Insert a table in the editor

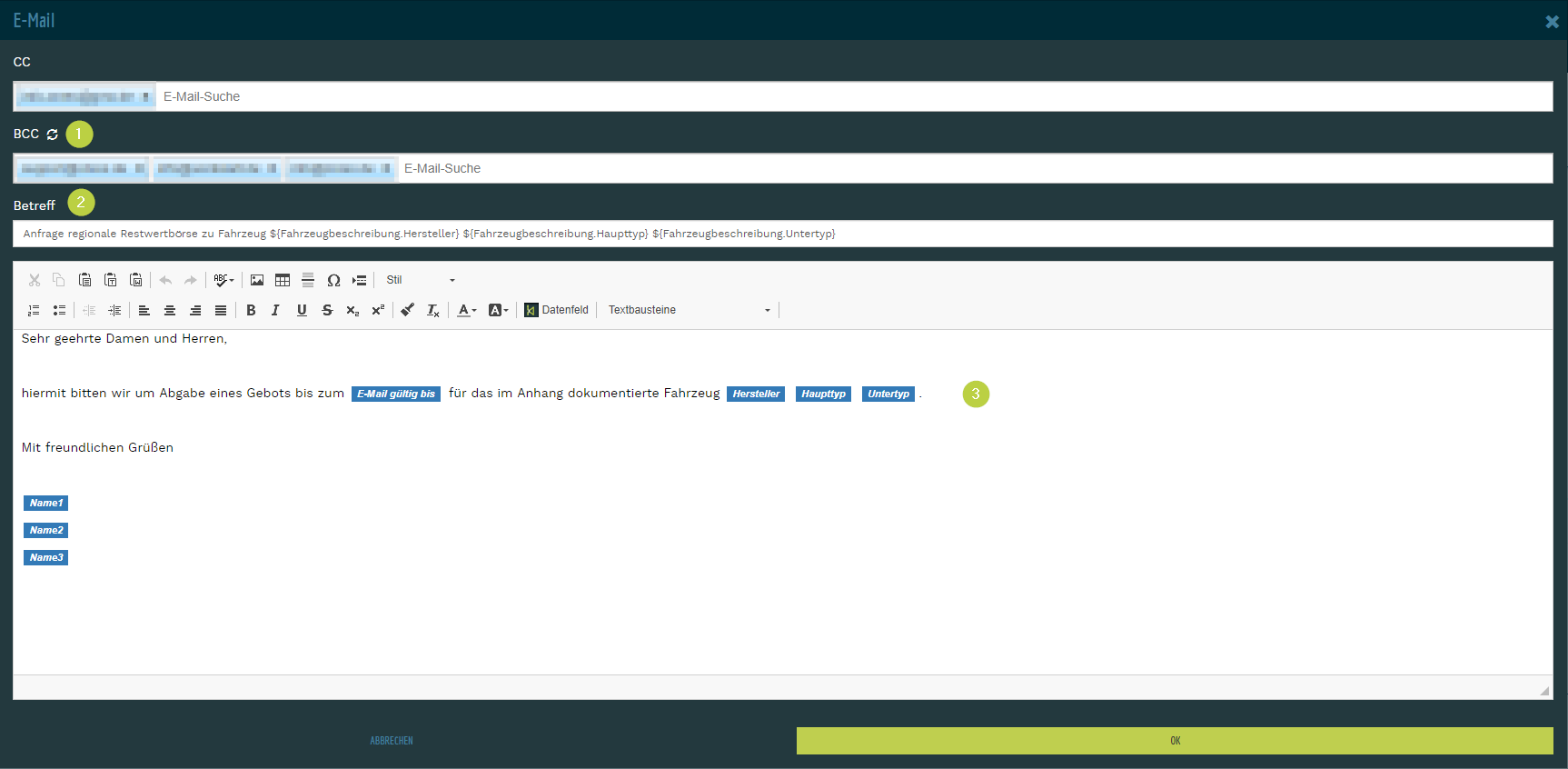coord(283,280)
